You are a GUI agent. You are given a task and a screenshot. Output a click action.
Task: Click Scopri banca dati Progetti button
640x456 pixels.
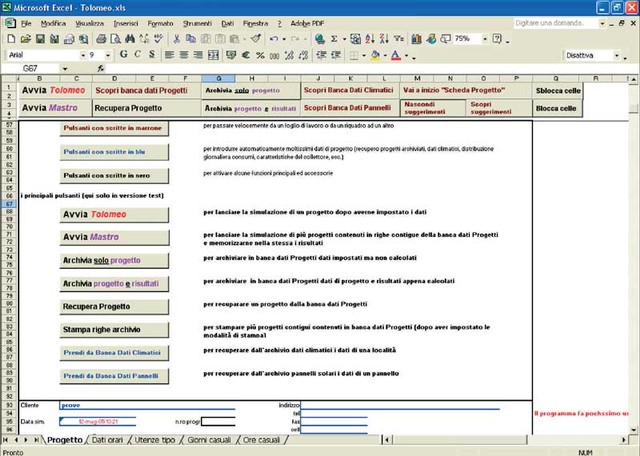[146, 91]
